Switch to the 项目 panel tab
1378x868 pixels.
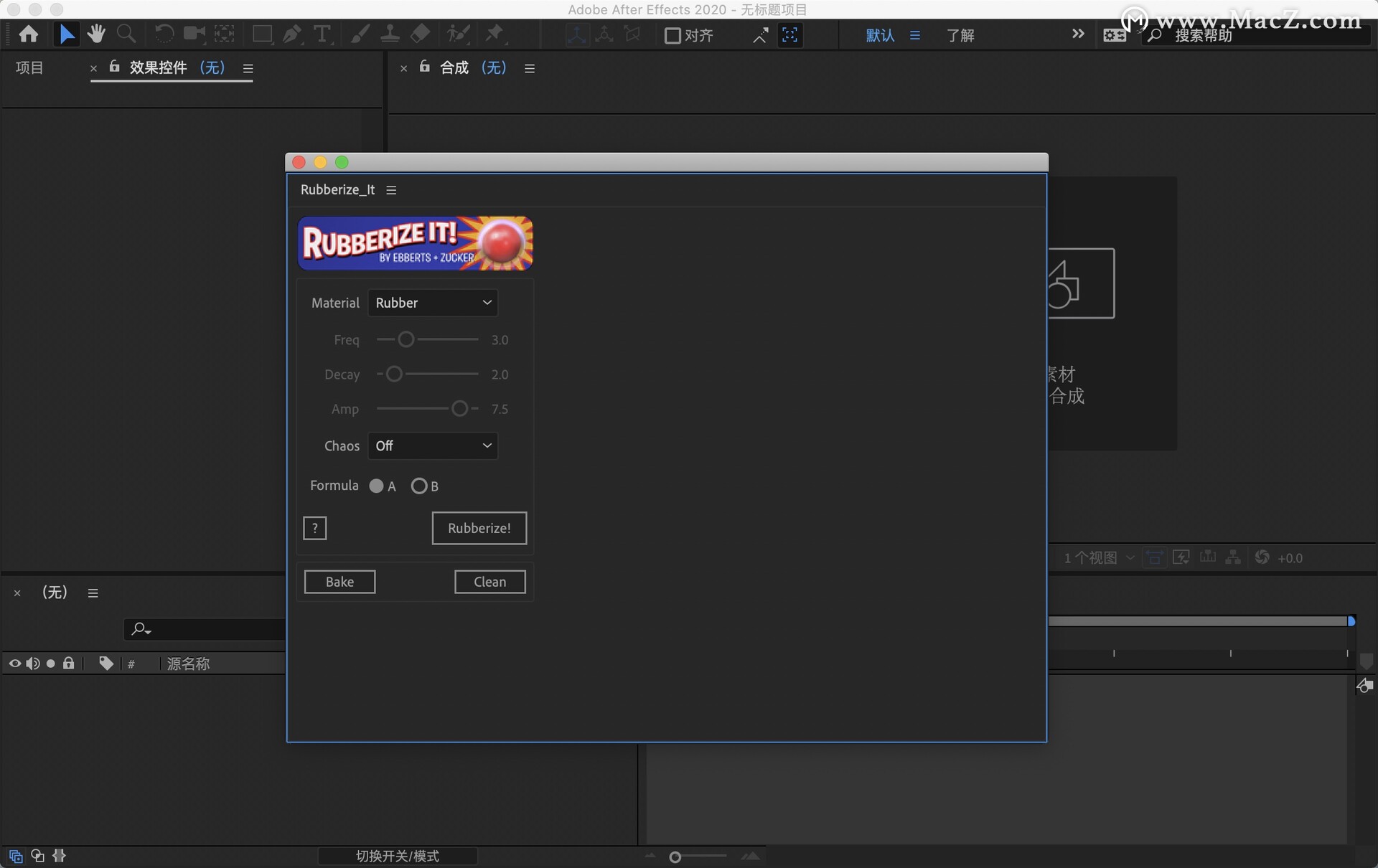[x=29, y=67]
